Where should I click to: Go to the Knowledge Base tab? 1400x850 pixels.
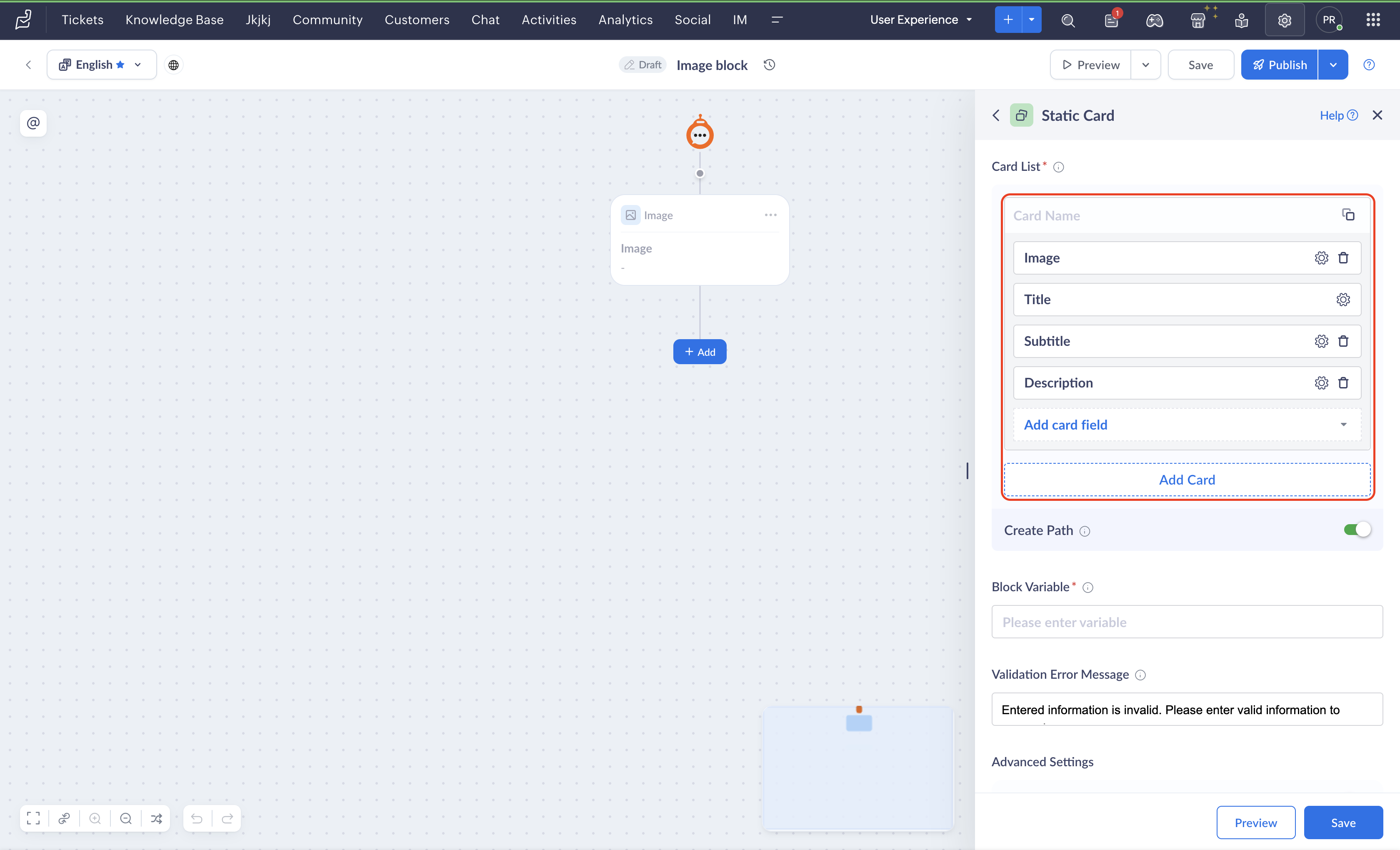pyautogui.click(x=175, y=20)
